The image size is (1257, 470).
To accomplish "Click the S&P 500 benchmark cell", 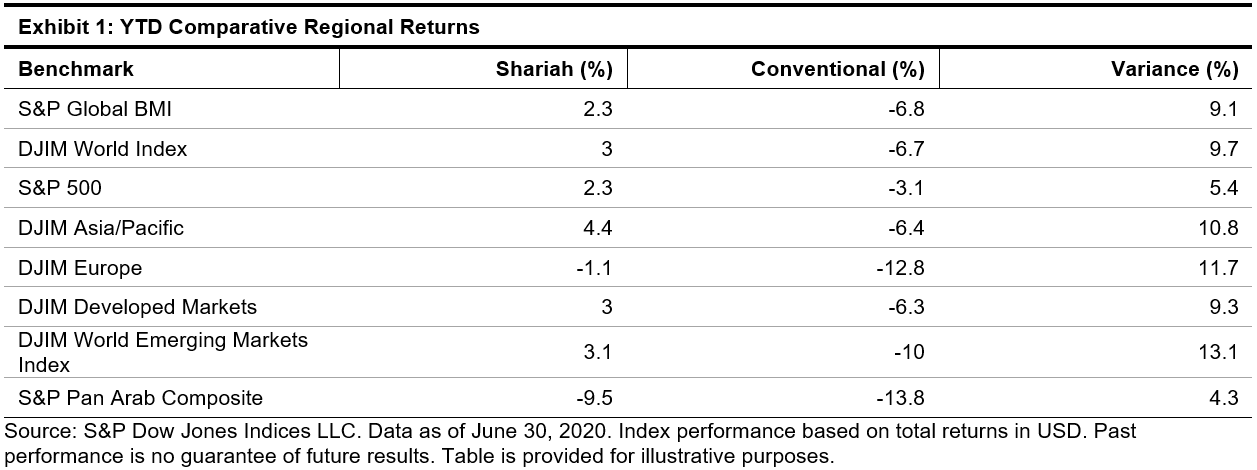I will coord(59,189).
